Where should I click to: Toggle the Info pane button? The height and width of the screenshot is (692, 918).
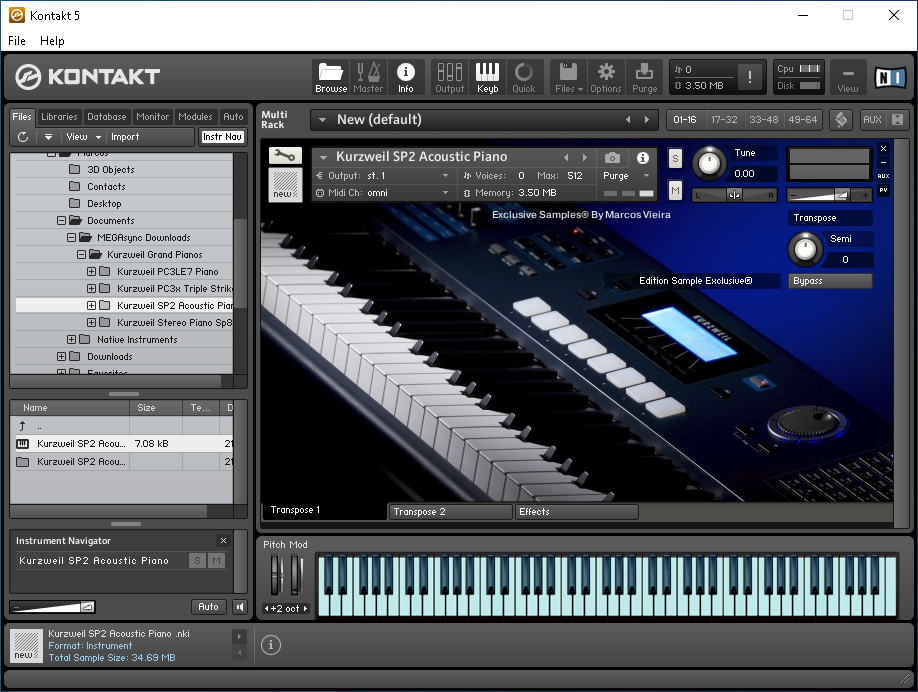click(x=405, y=77)
